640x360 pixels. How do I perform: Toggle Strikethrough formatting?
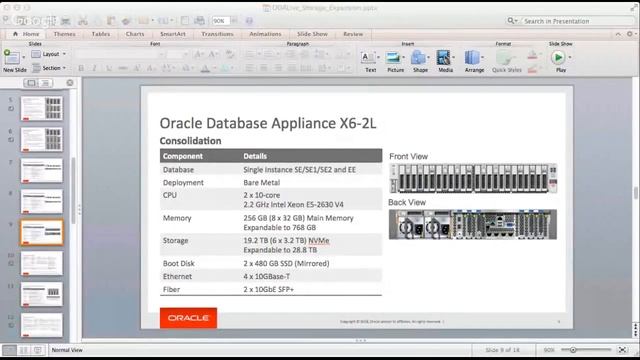tap(122, 68)
